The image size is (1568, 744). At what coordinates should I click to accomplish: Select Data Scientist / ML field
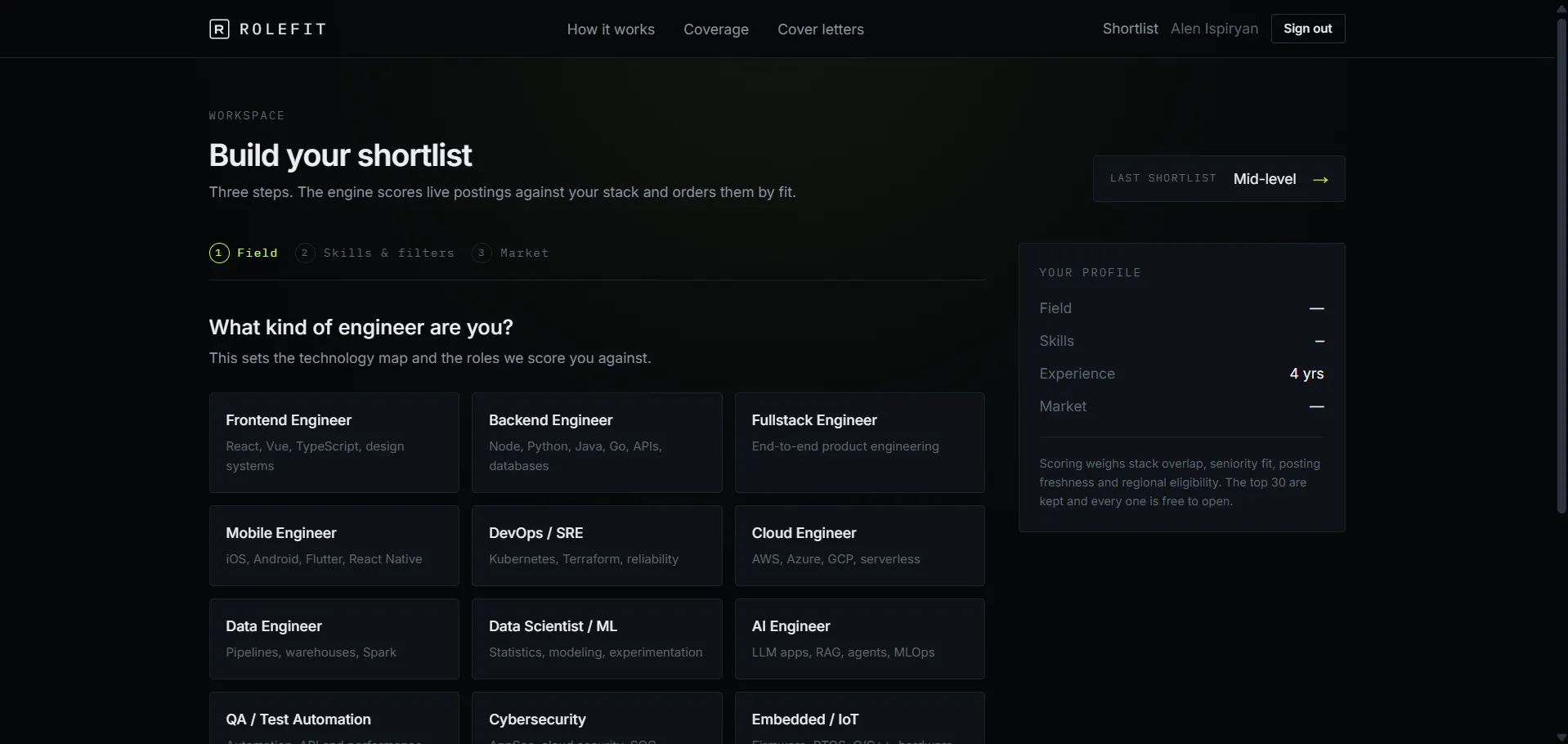coord(597,639)
